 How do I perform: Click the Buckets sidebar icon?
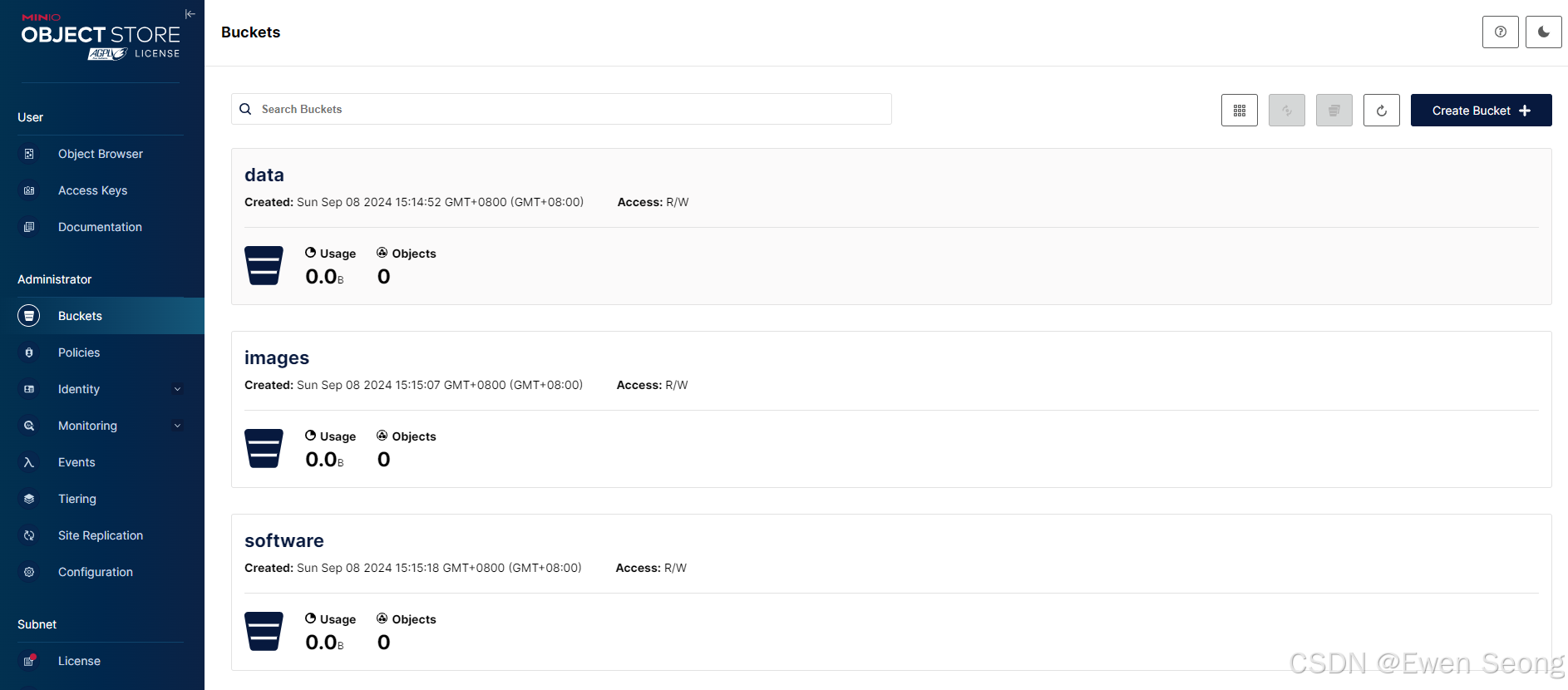click(29, 316)
